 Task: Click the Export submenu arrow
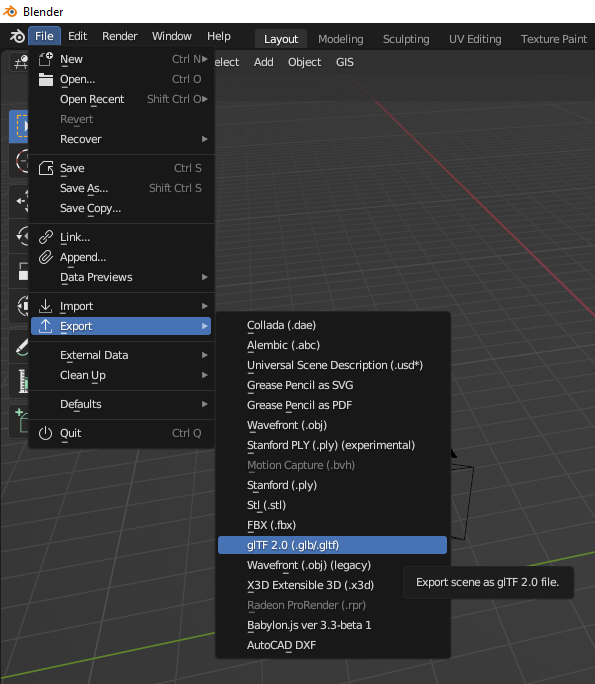click(205, 326)
